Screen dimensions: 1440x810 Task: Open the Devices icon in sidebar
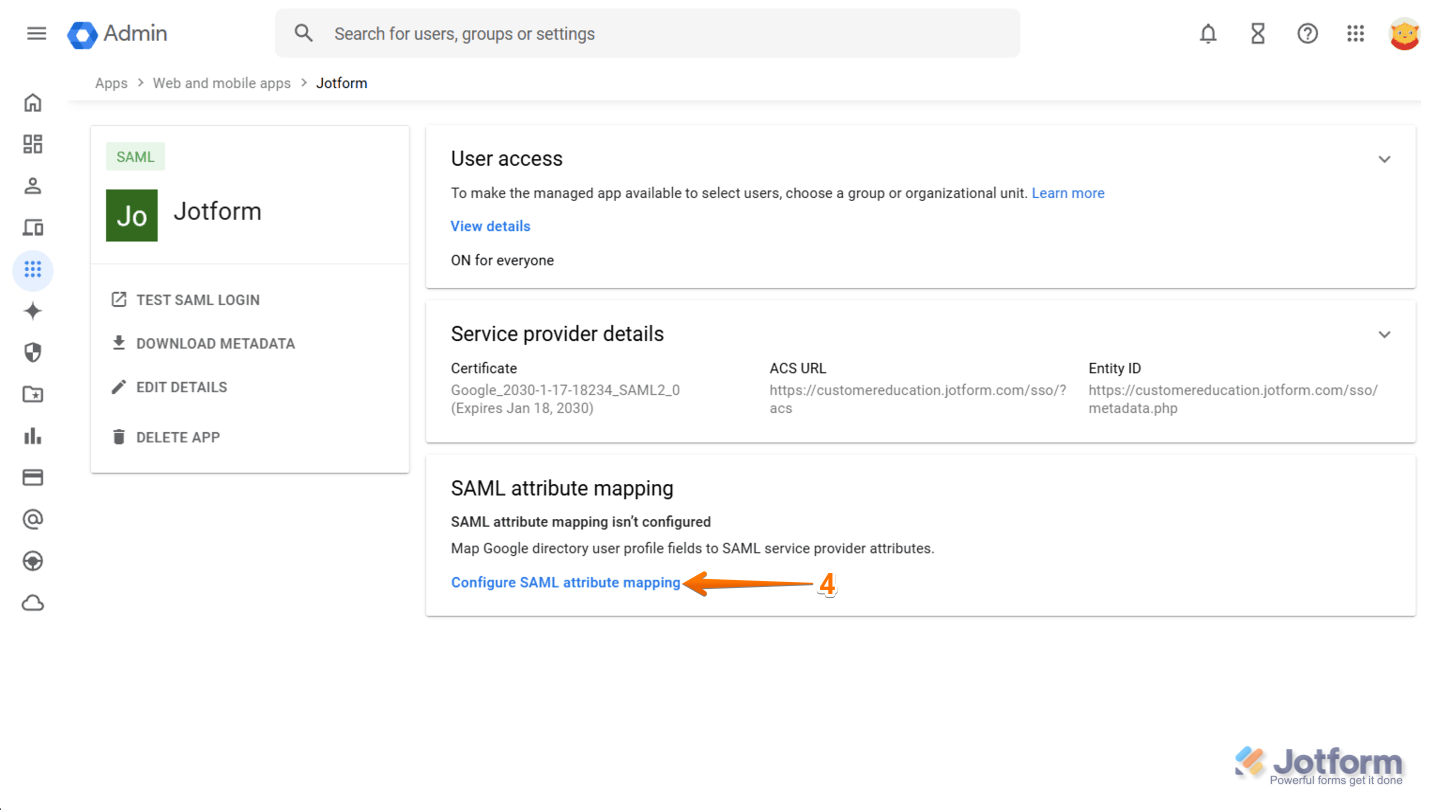(33, 228)
